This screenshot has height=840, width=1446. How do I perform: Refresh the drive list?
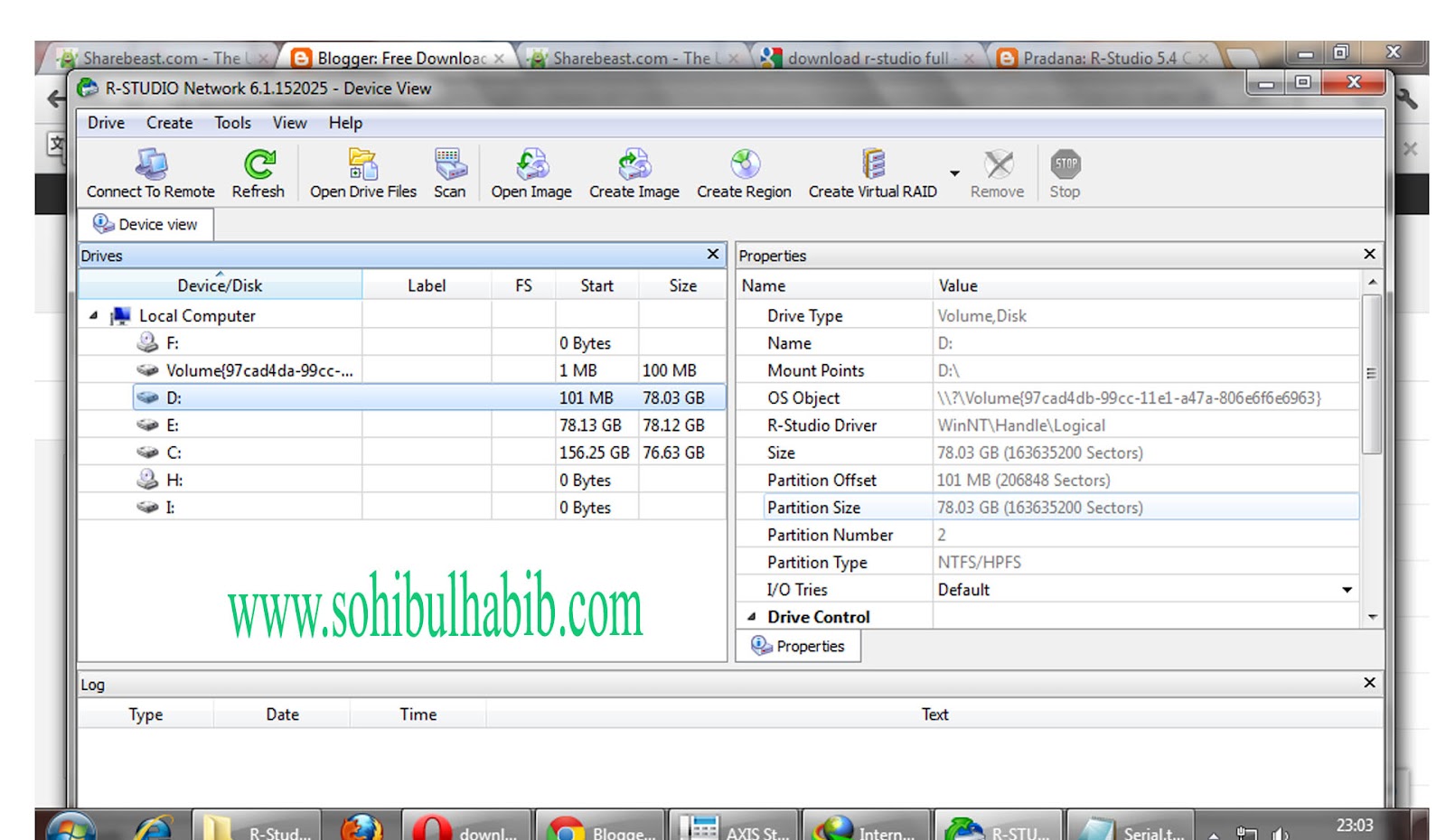[258, 173]
